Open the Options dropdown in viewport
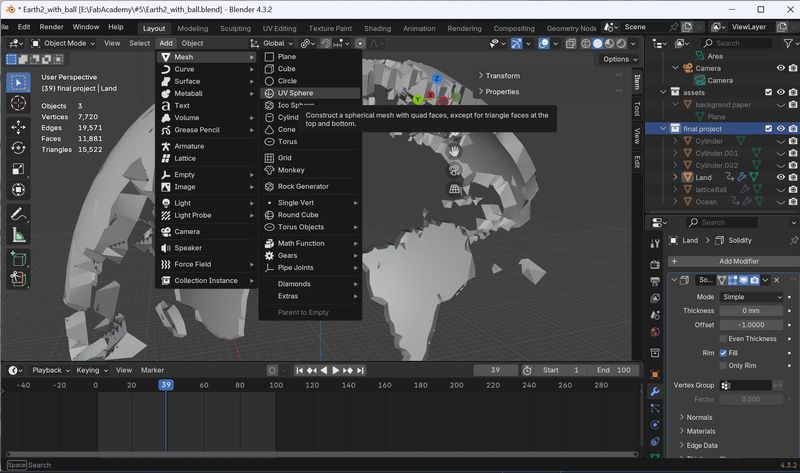 pyautogui.click(x=620, y=59)
